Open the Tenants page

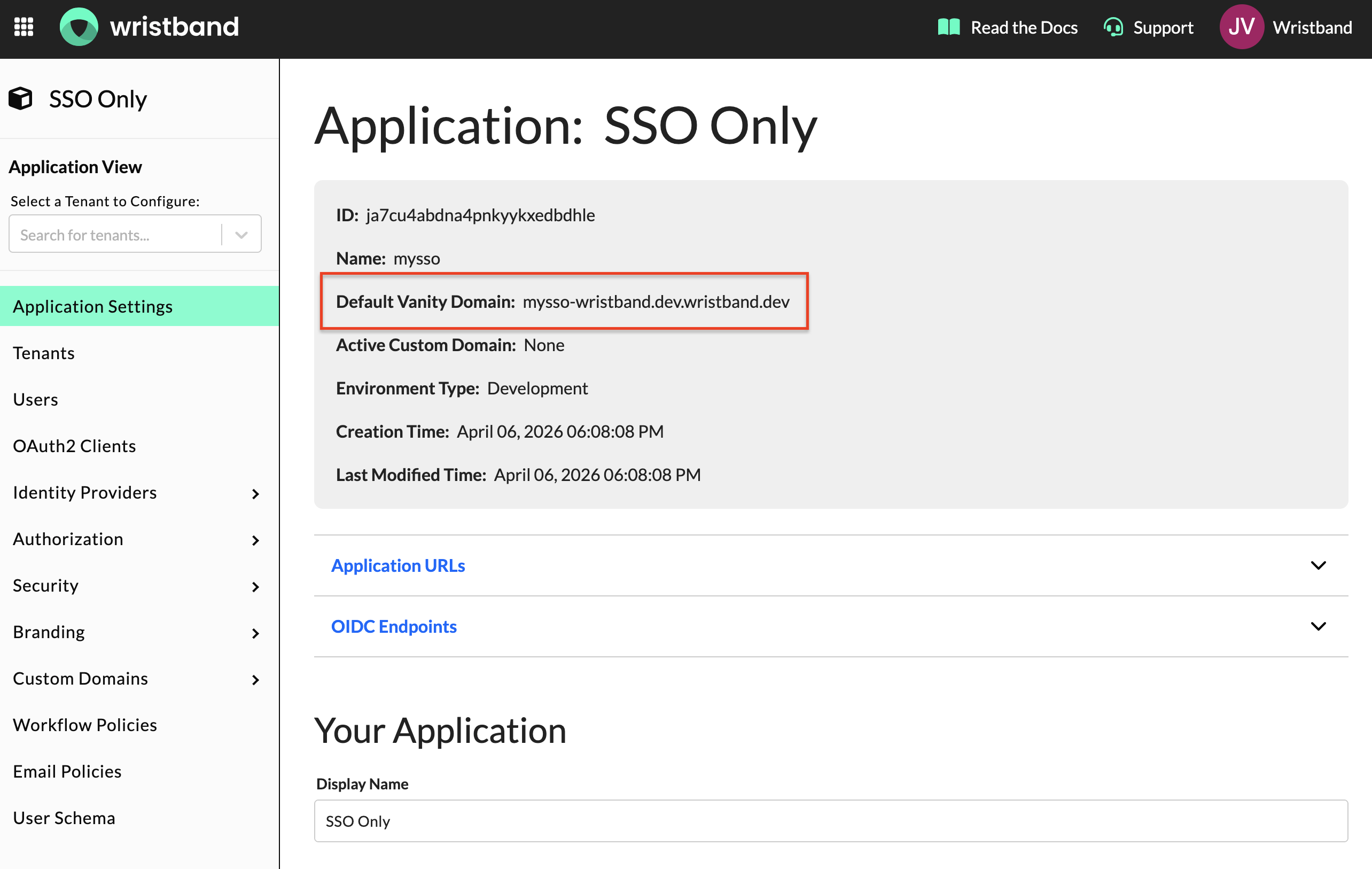pos(44,353)
